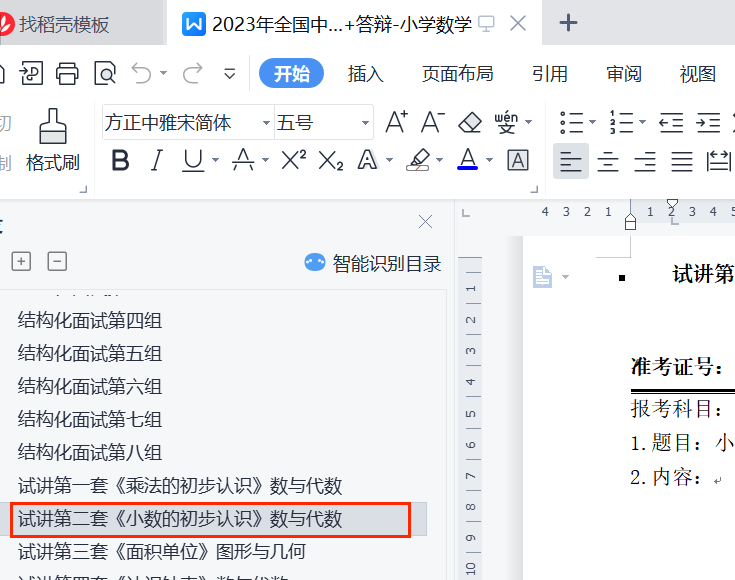Open the font size dropdown 五号
Image resolution: width=735 pixels, height=580 pixels.
364,123
